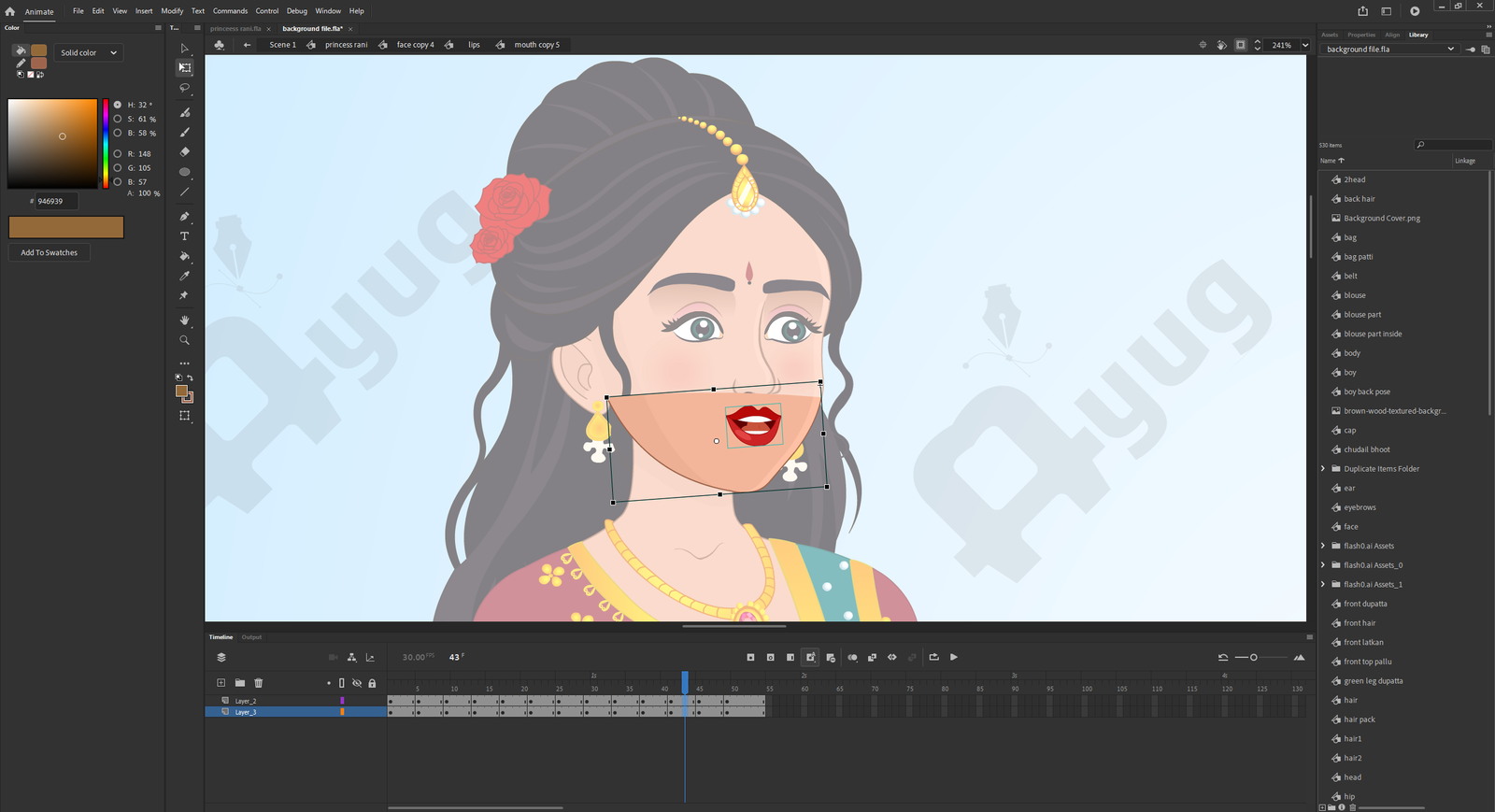
Task: Open the Modify menu
Action: coord(172,11)
